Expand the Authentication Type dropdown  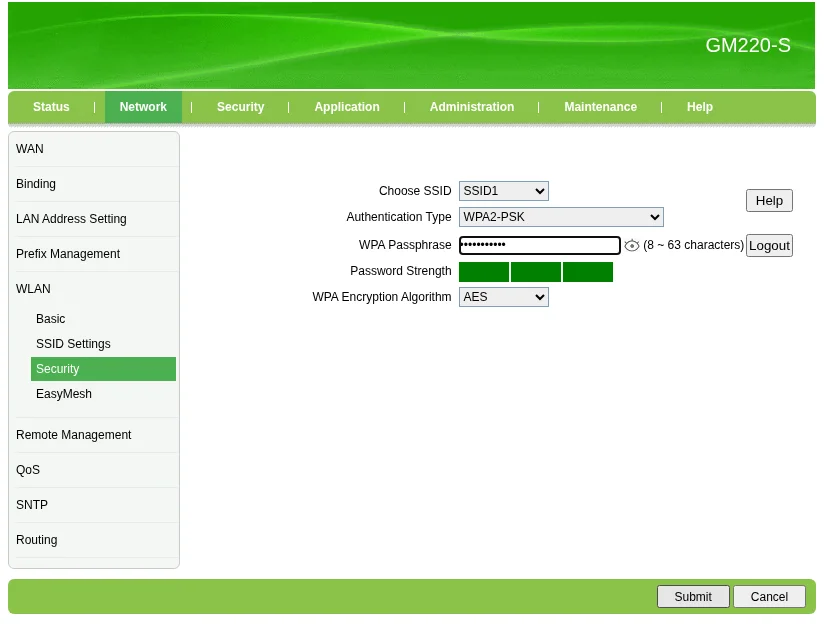click(x=561, y=217)
